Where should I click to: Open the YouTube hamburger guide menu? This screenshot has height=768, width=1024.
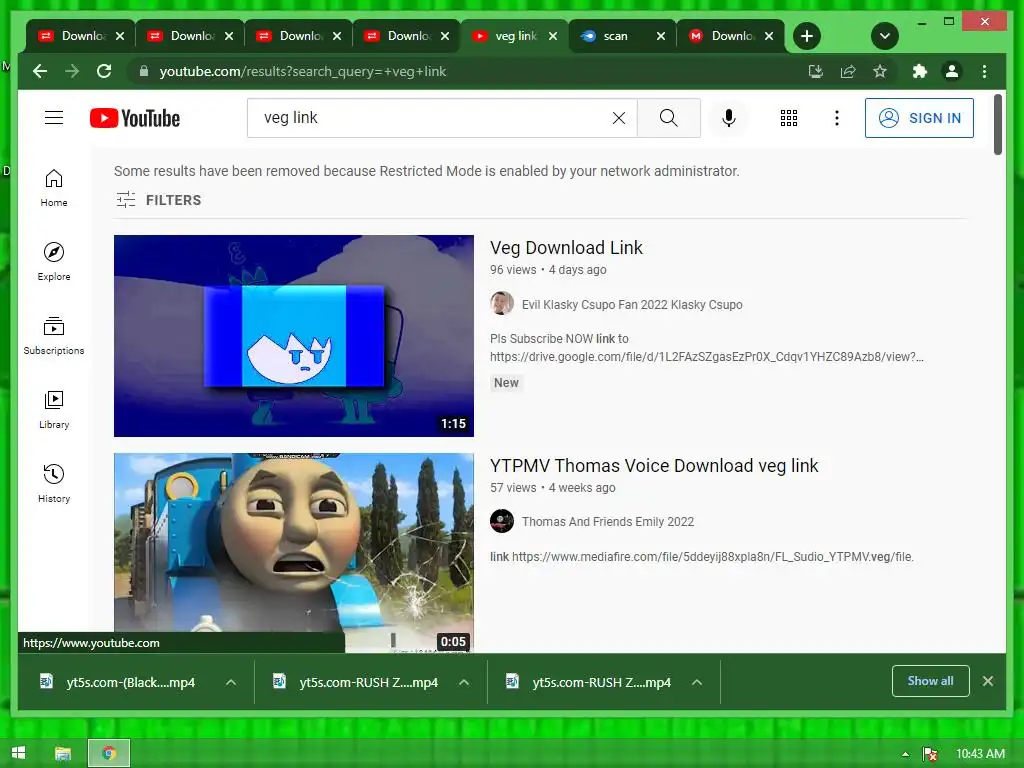tap(54, 118)
